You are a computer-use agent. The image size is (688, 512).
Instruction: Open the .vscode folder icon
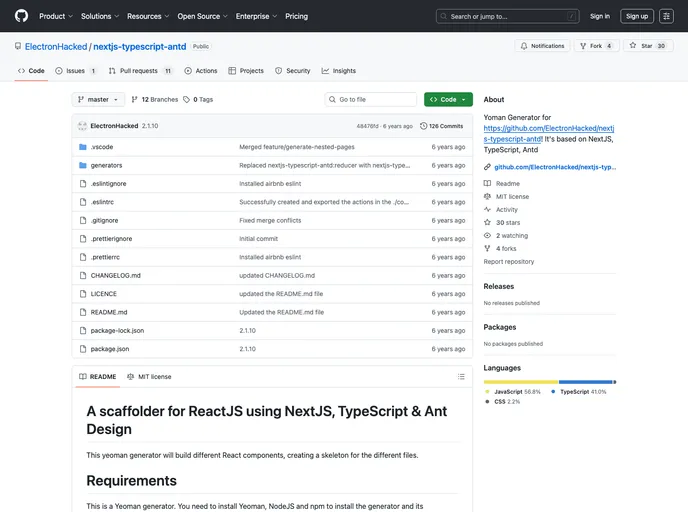coord(82,147)
